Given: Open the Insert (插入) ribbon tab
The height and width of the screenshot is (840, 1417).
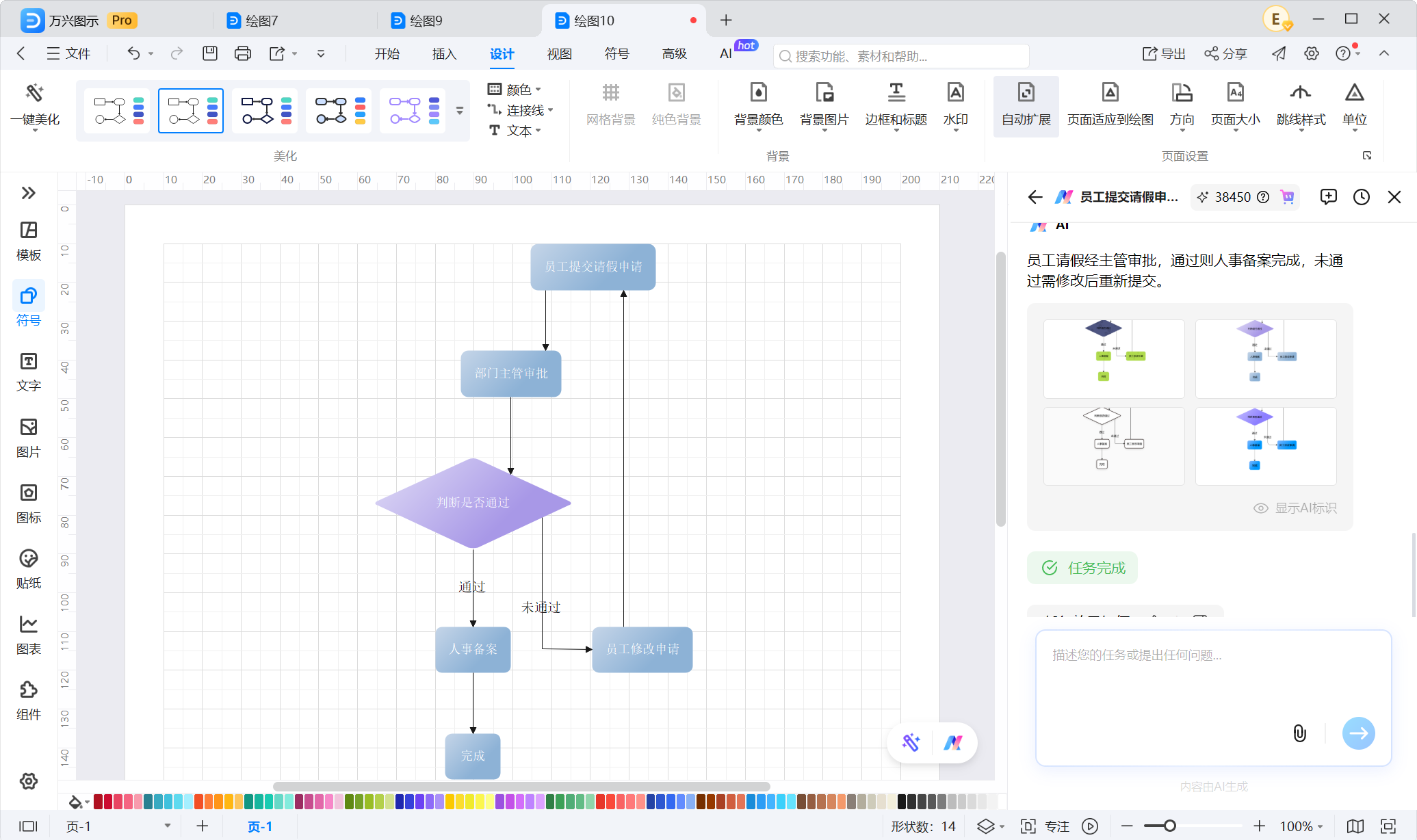Looking at the screenshot, I should (444, 54).
